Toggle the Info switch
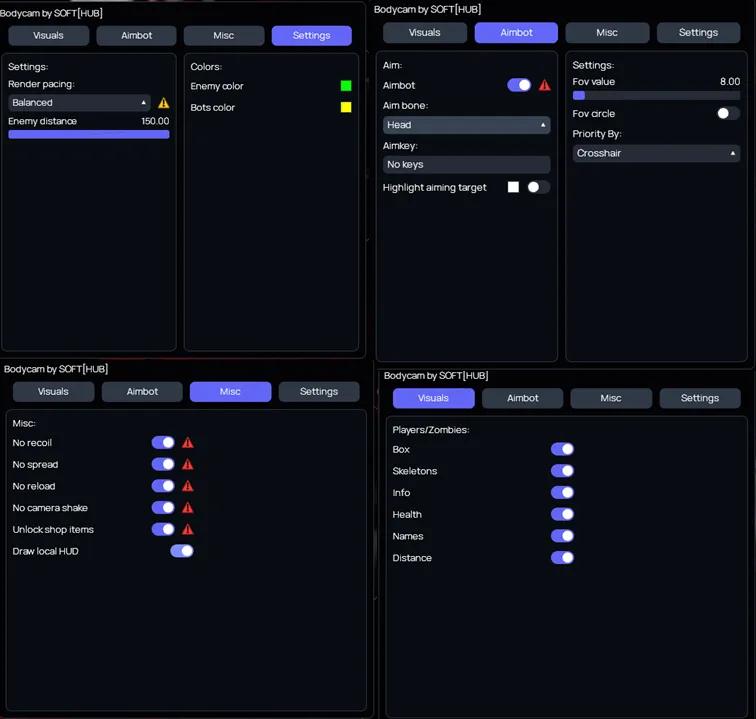The image size is (756, 719). 562,493
